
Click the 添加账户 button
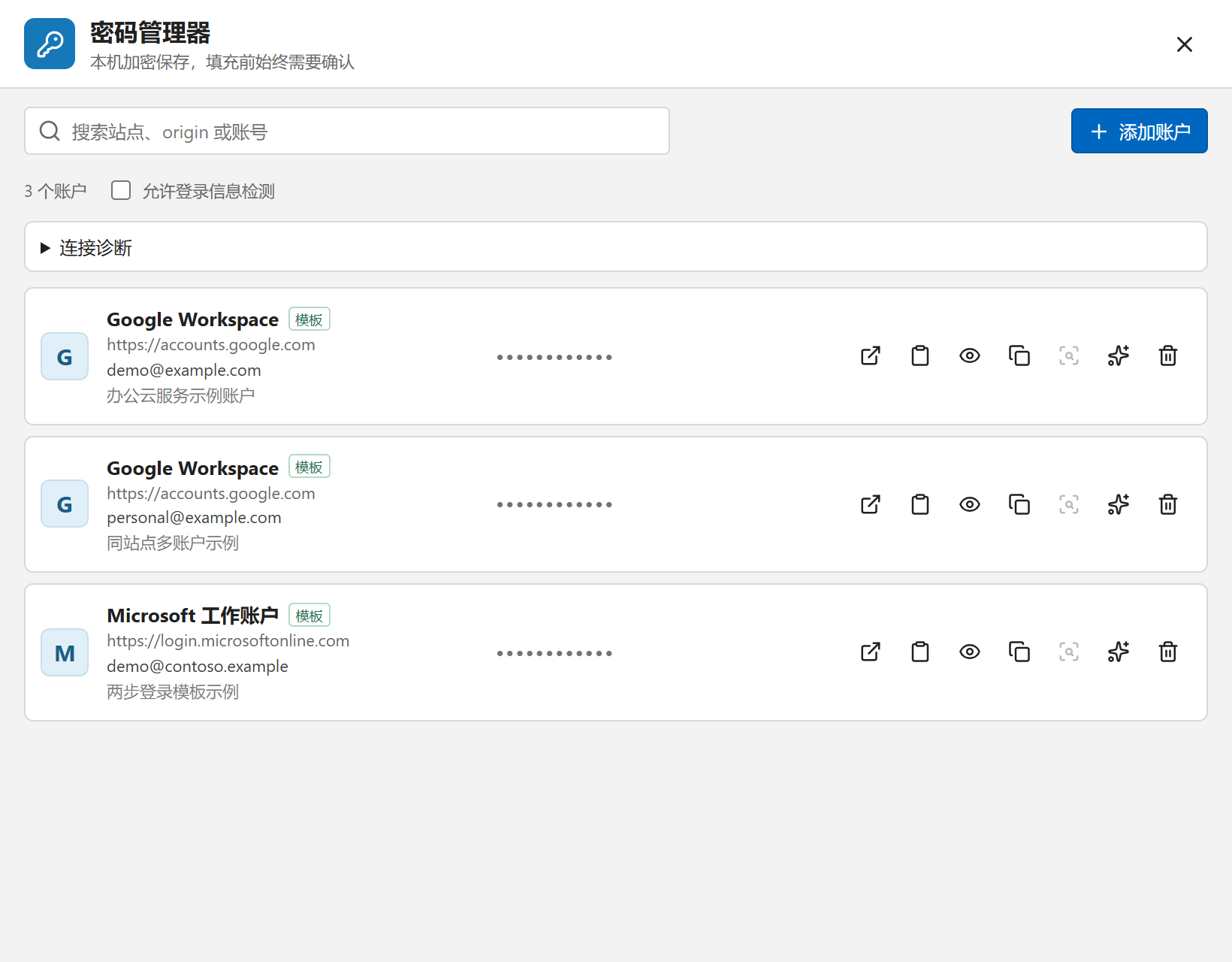click(1139, 131)
